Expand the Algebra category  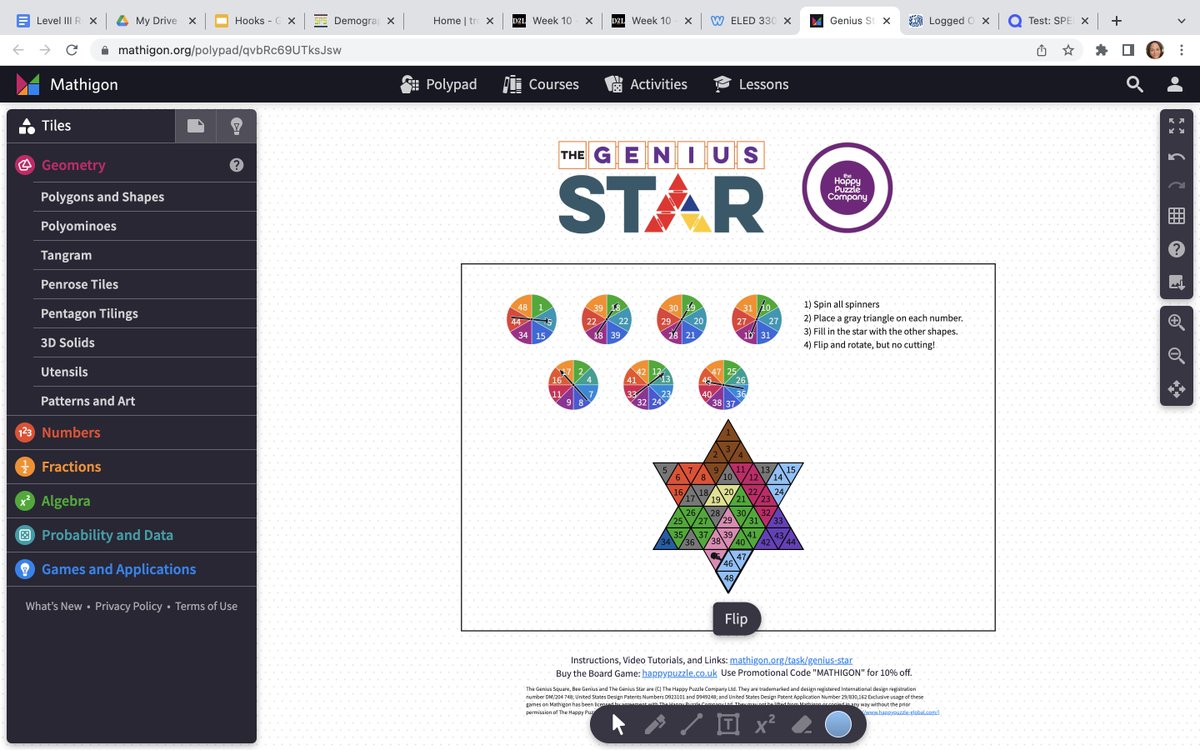(x=131, y=500)
